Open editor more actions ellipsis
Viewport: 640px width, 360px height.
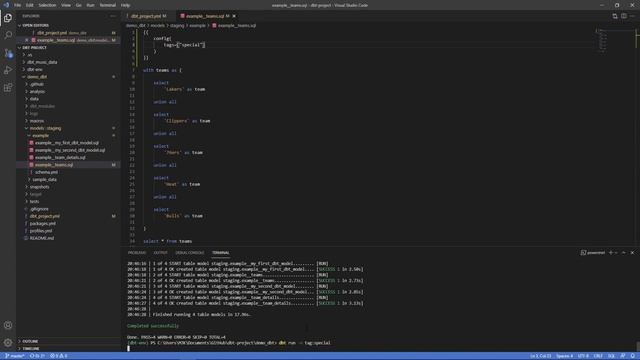632,16
